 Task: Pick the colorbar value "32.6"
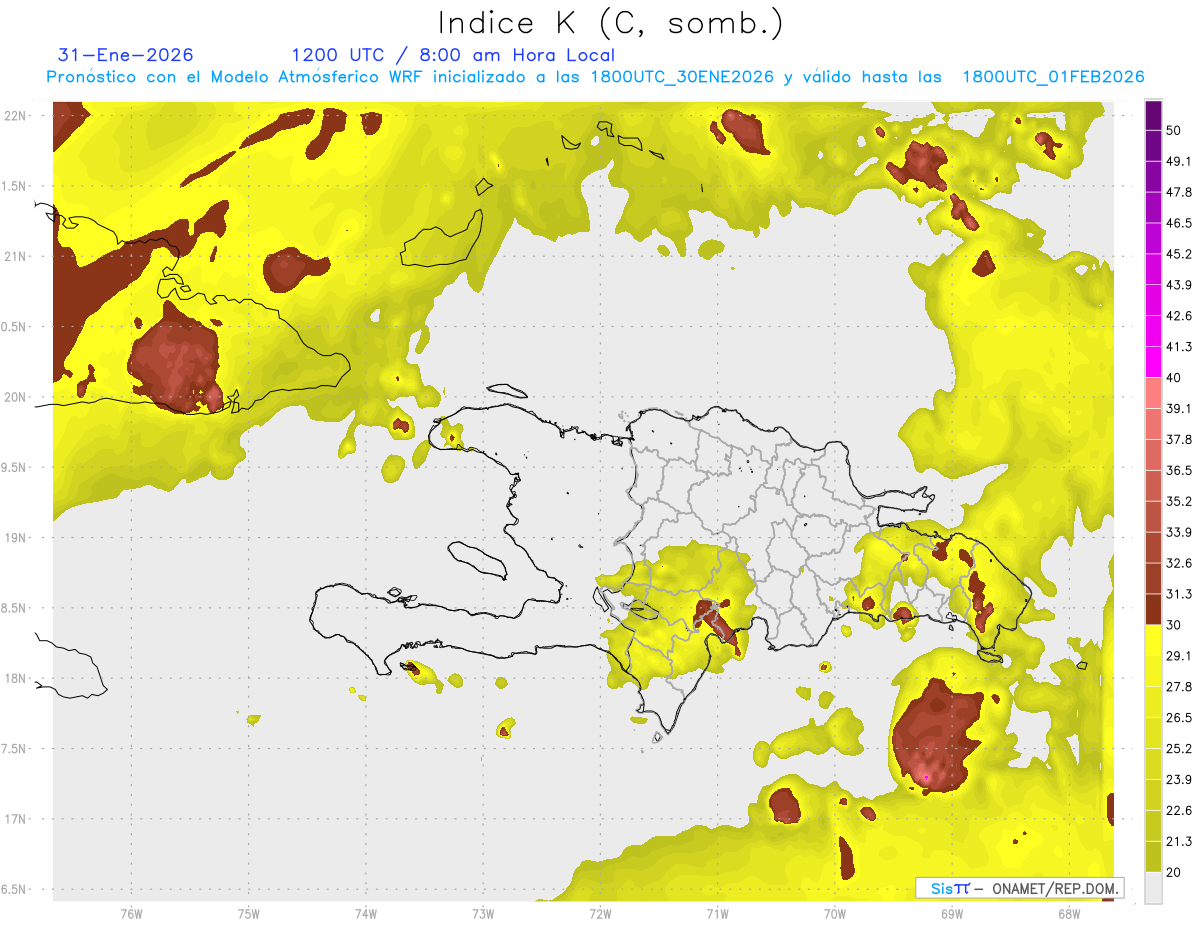1179,563
